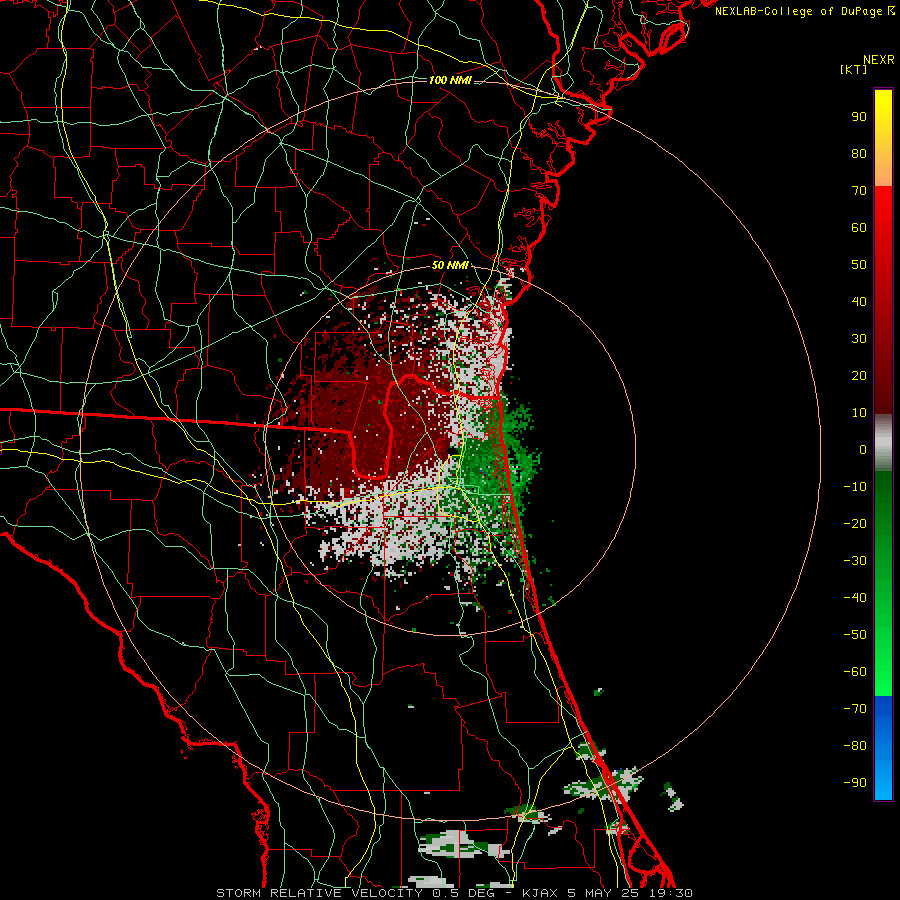
Task: Click the Storm Relative Velocity caption at bottom
Action: point(454,893)
